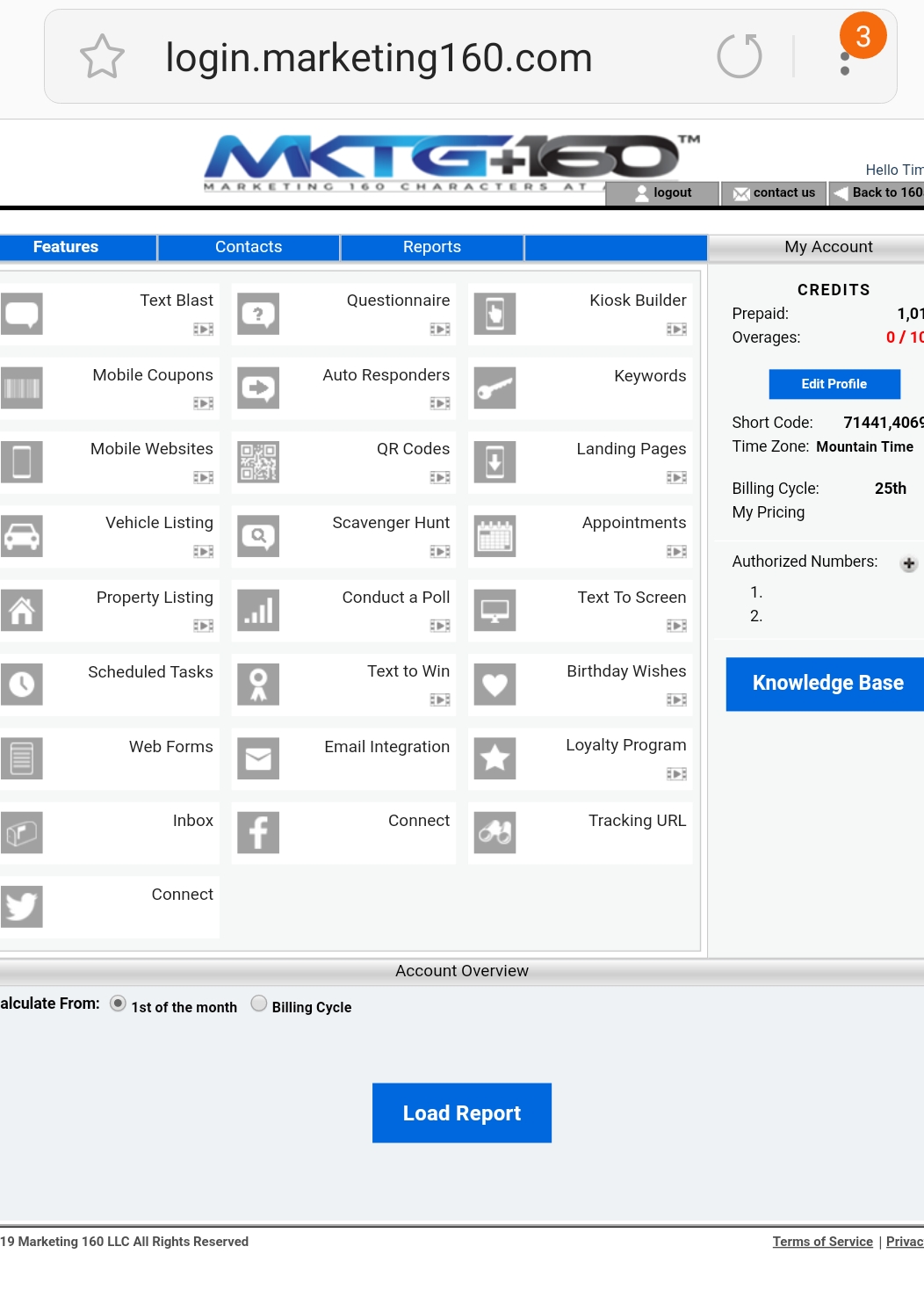Screen dimensions: 924x1290
Task: Open the Tracking URL feature link
Action: click(638, 821)
